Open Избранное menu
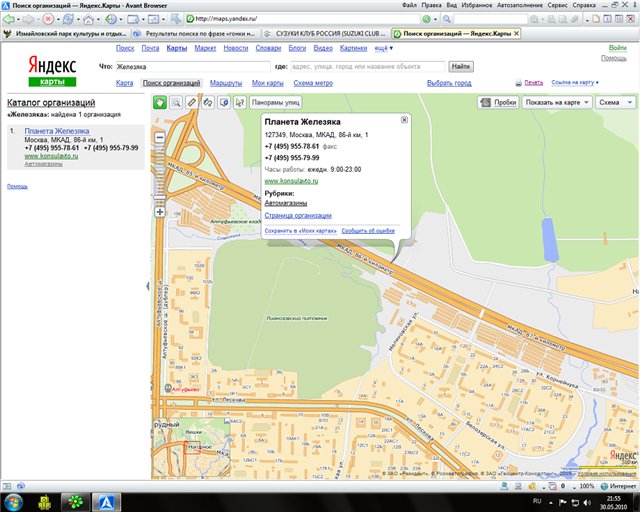The width and height of the screenshot is (640, 512). point(477,5)
